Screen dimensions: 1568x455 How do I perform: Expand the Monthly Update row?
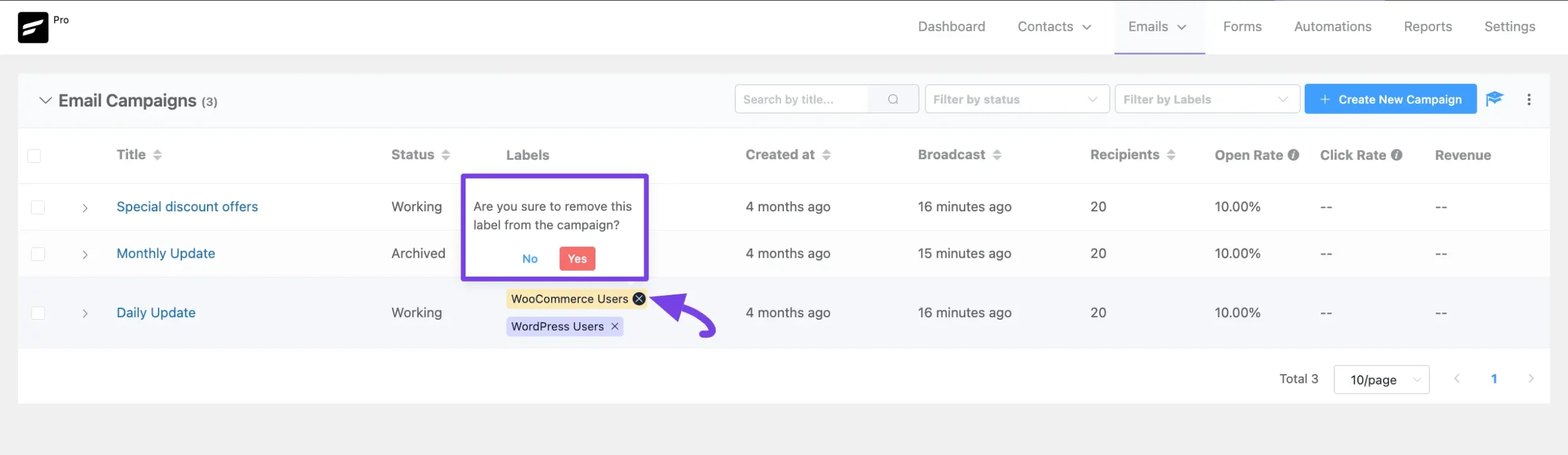coord(85,254)
